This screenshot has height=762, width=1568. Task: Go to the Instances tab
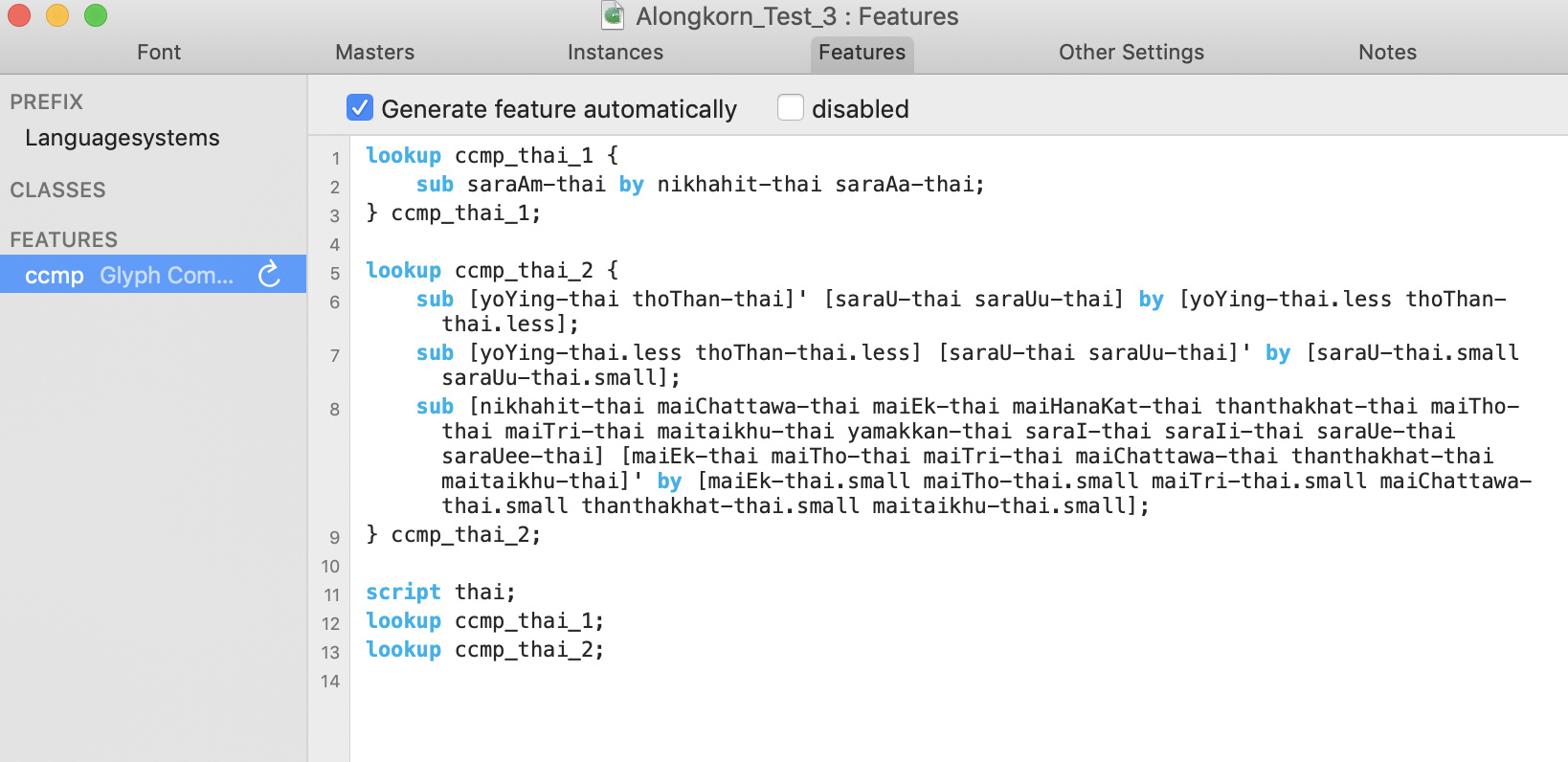(615, 53)
